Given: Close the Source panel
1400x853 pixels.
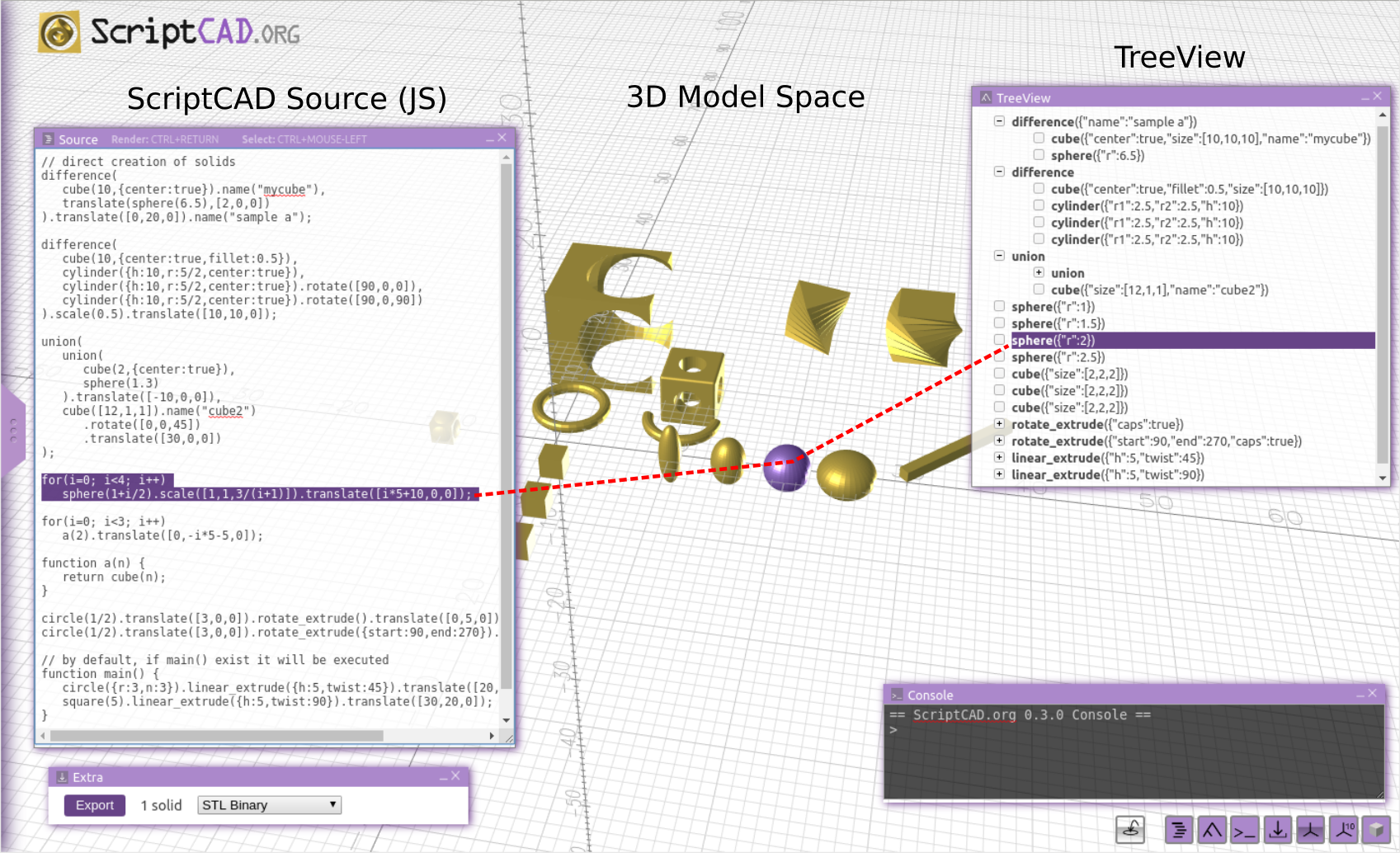Looking at the screenshot, I should (x=502, y=138).
